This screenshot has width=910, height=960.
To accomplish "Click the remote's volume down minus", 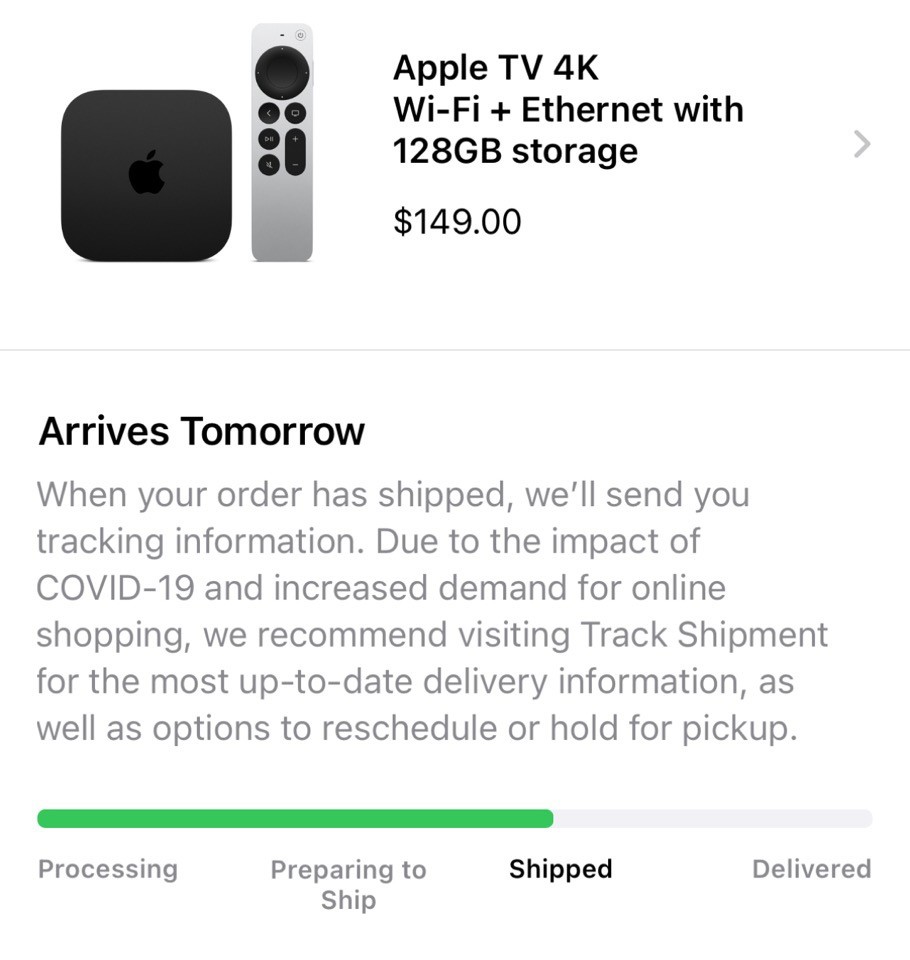I will 295,165.
